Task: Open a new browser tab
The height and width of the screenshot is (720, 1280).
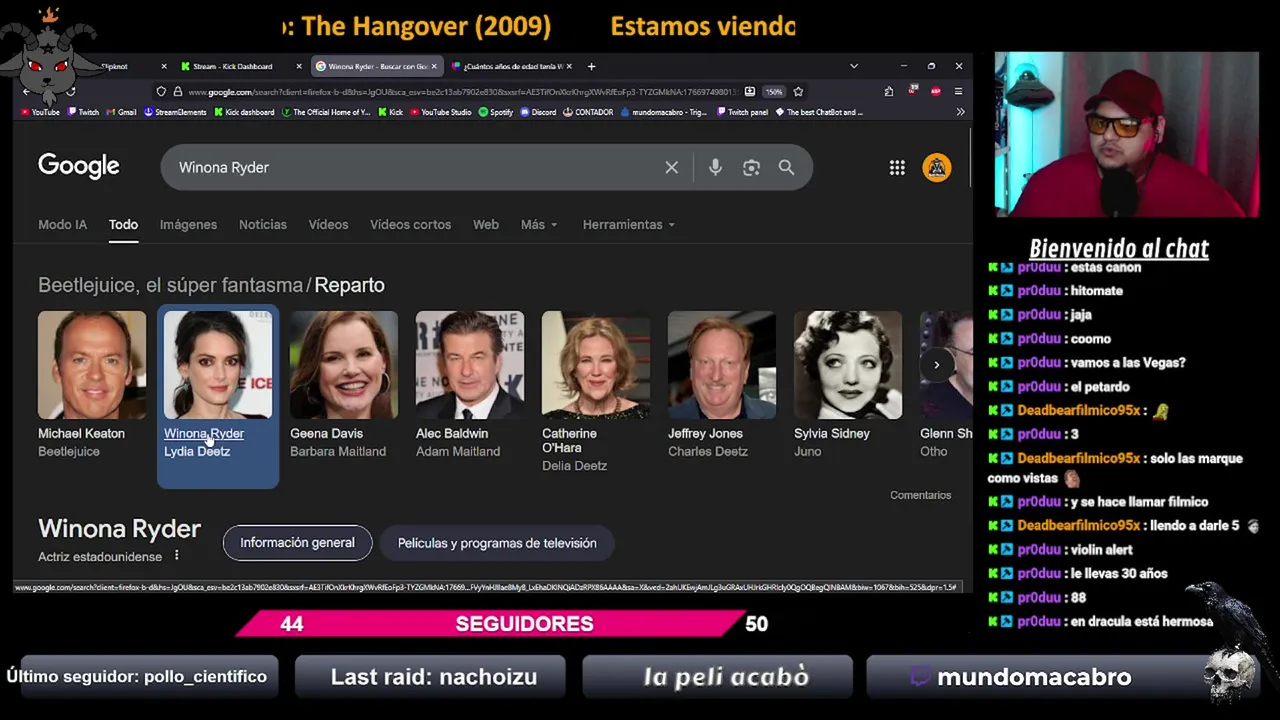Action: [591, 66]
